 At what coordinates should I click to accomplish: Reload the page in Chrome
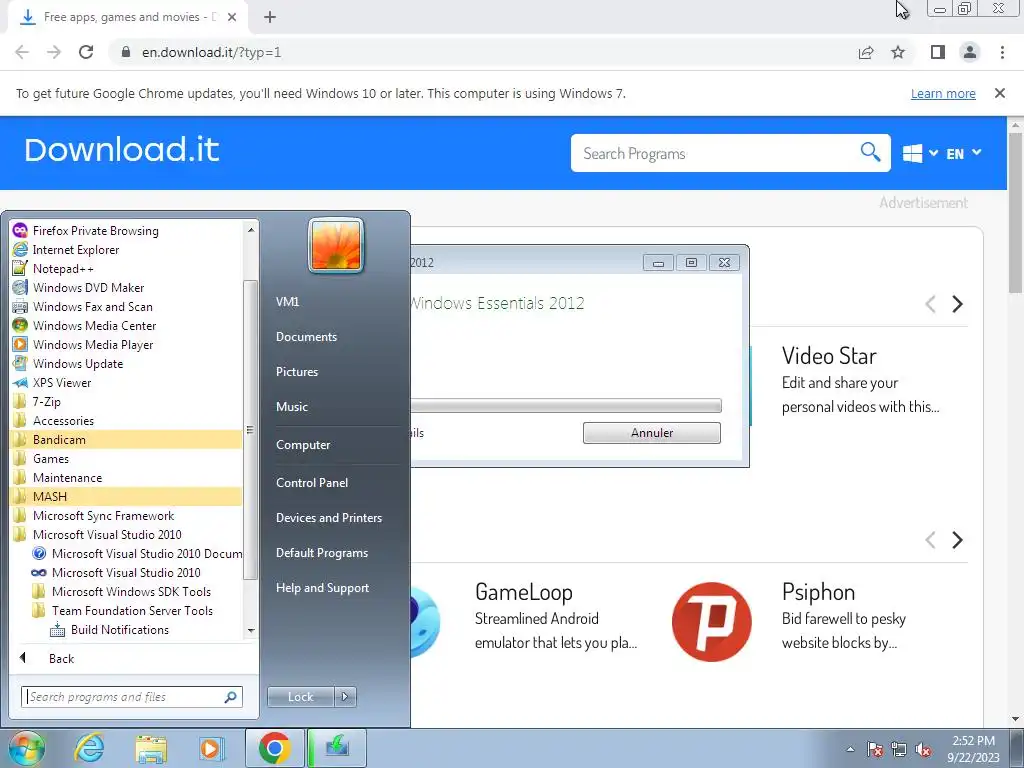pos(86,52)
